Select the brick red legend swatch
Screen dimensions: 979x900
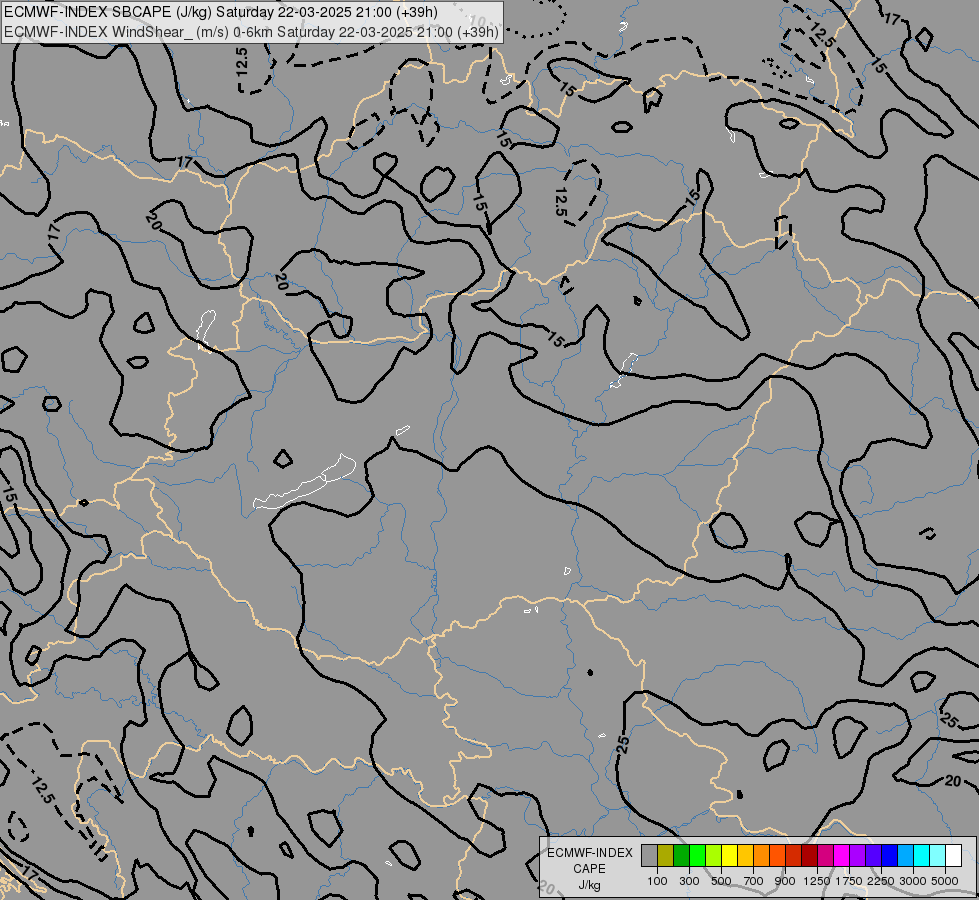794,856
